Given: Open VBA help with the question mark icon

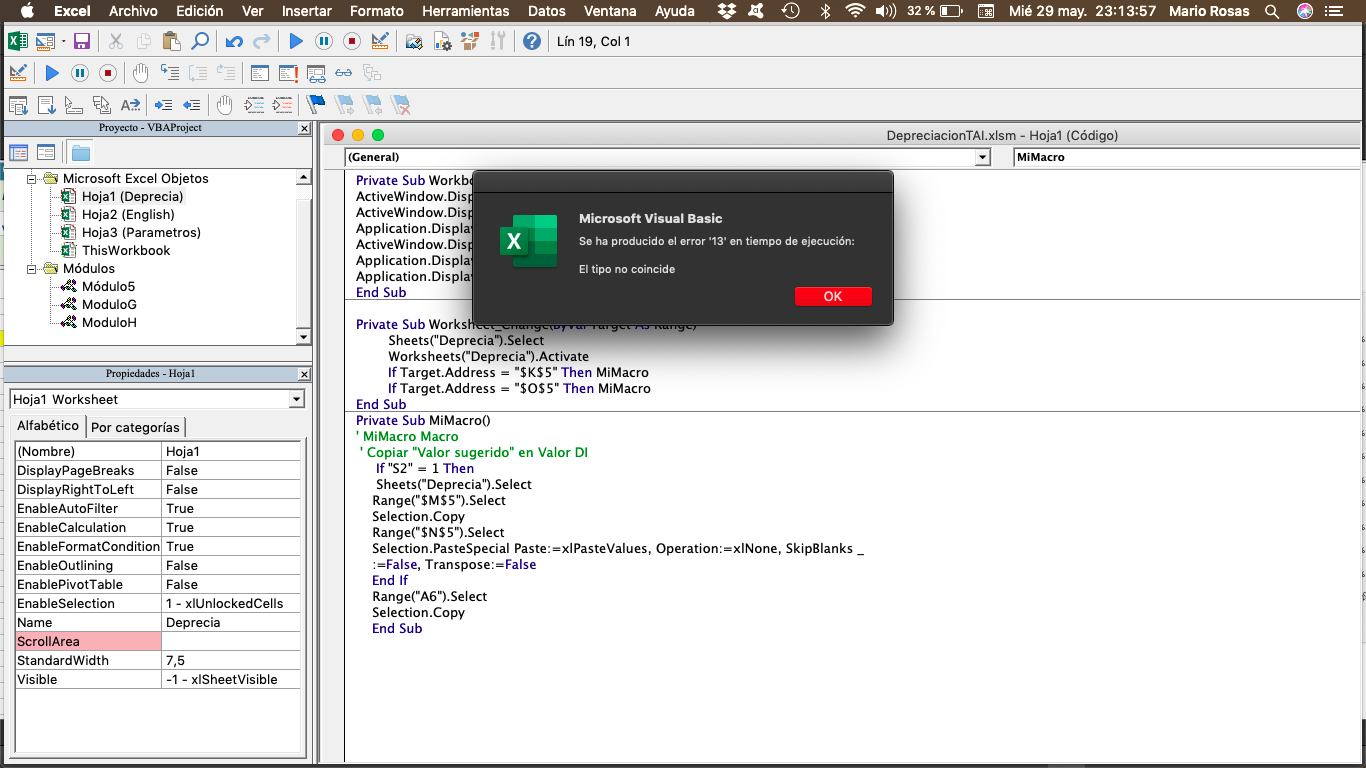Looking at the screenshot, I should [532, 41].
